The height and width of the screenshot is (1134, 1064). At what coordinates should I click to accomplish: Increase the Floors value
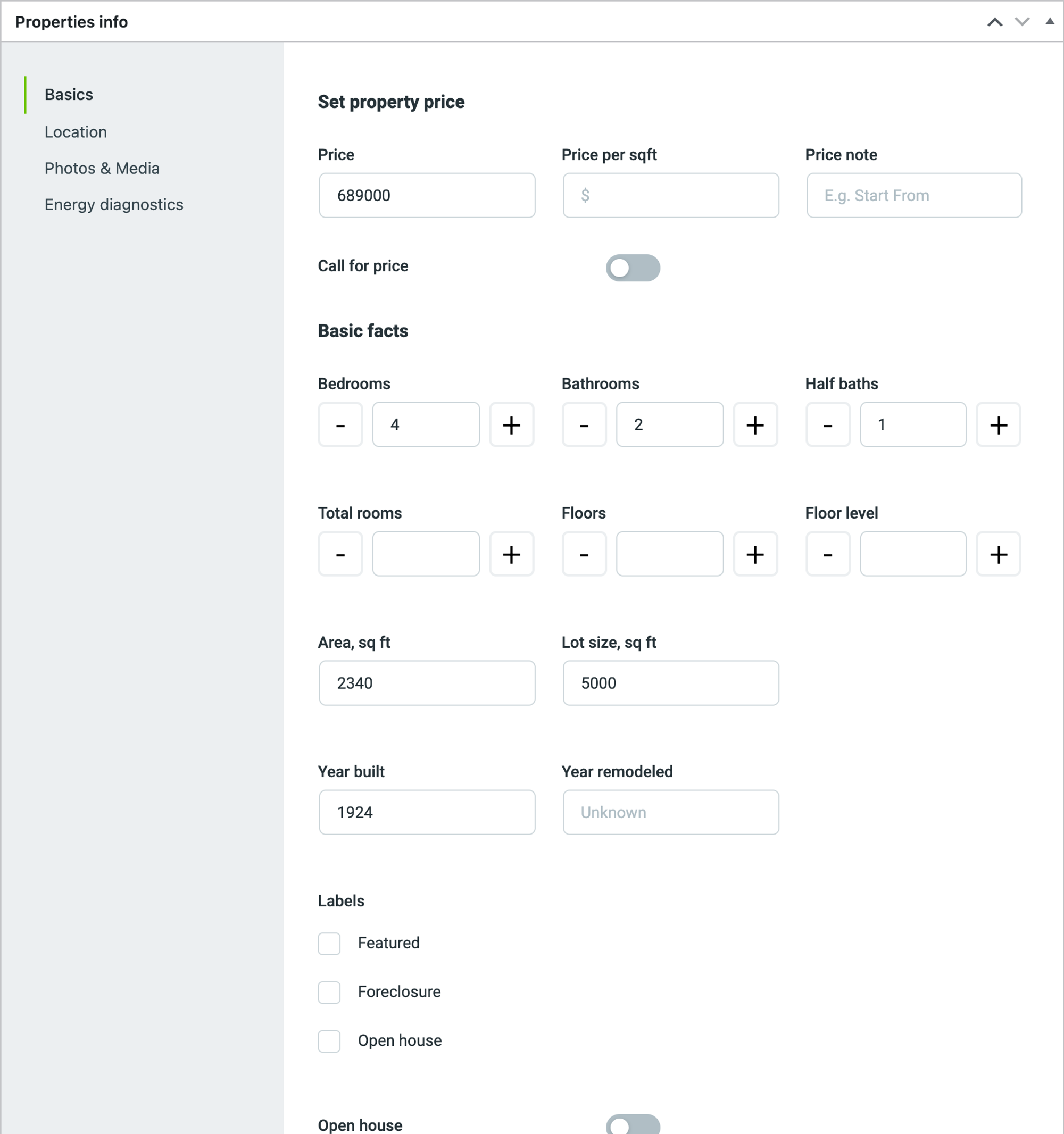[x=755, y=554]
